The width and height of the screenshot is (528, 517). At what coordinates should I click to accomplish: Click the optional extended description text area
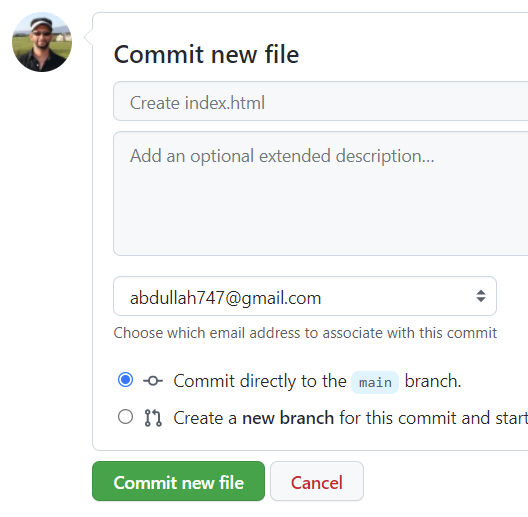(321, 193)
